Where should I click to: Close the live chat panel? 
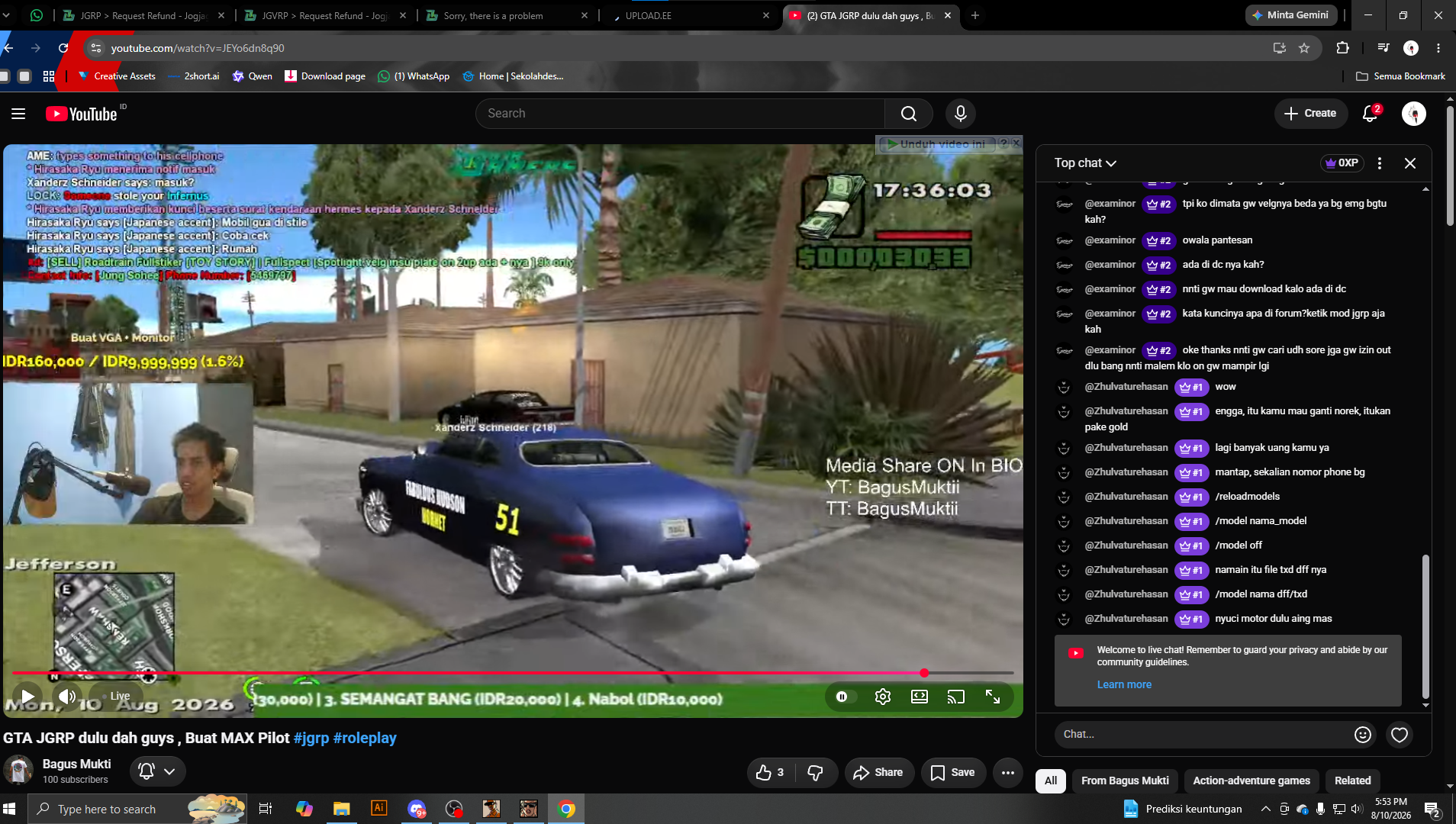click(x=1409, y=163)
